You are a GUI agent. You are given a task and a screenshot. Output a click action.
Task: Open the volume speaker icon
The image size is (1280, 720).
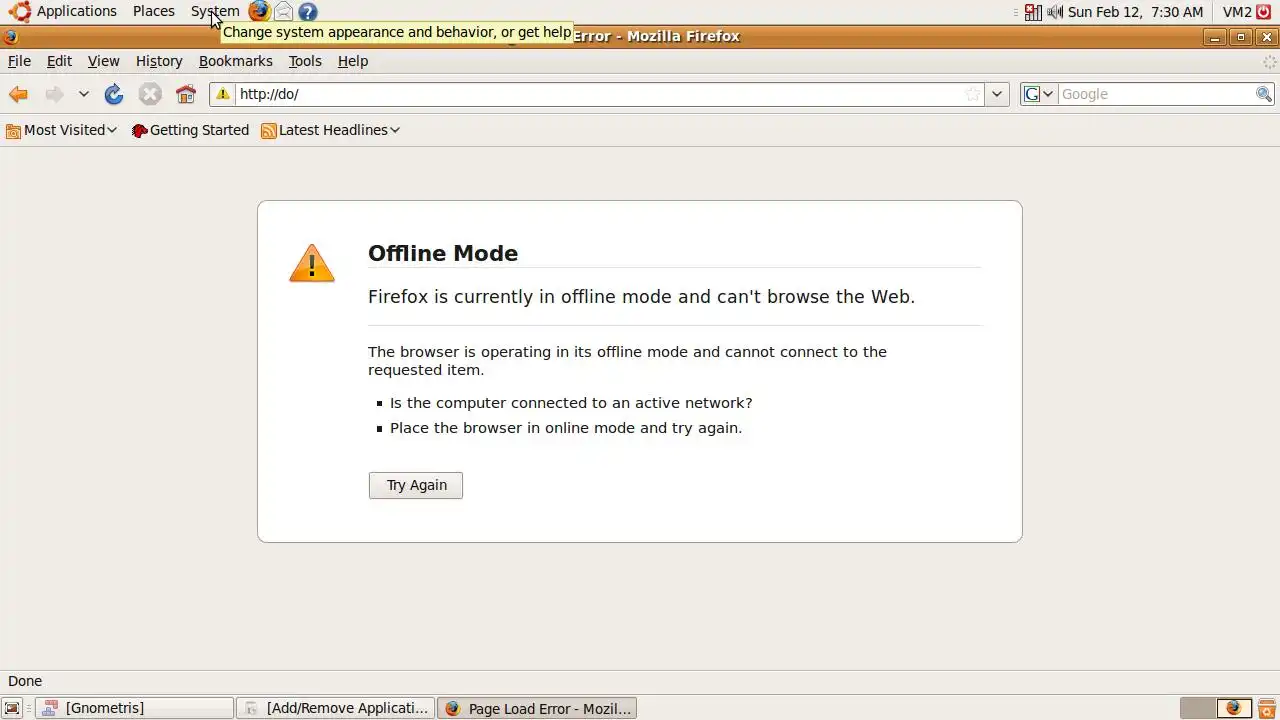[1055, 12]
